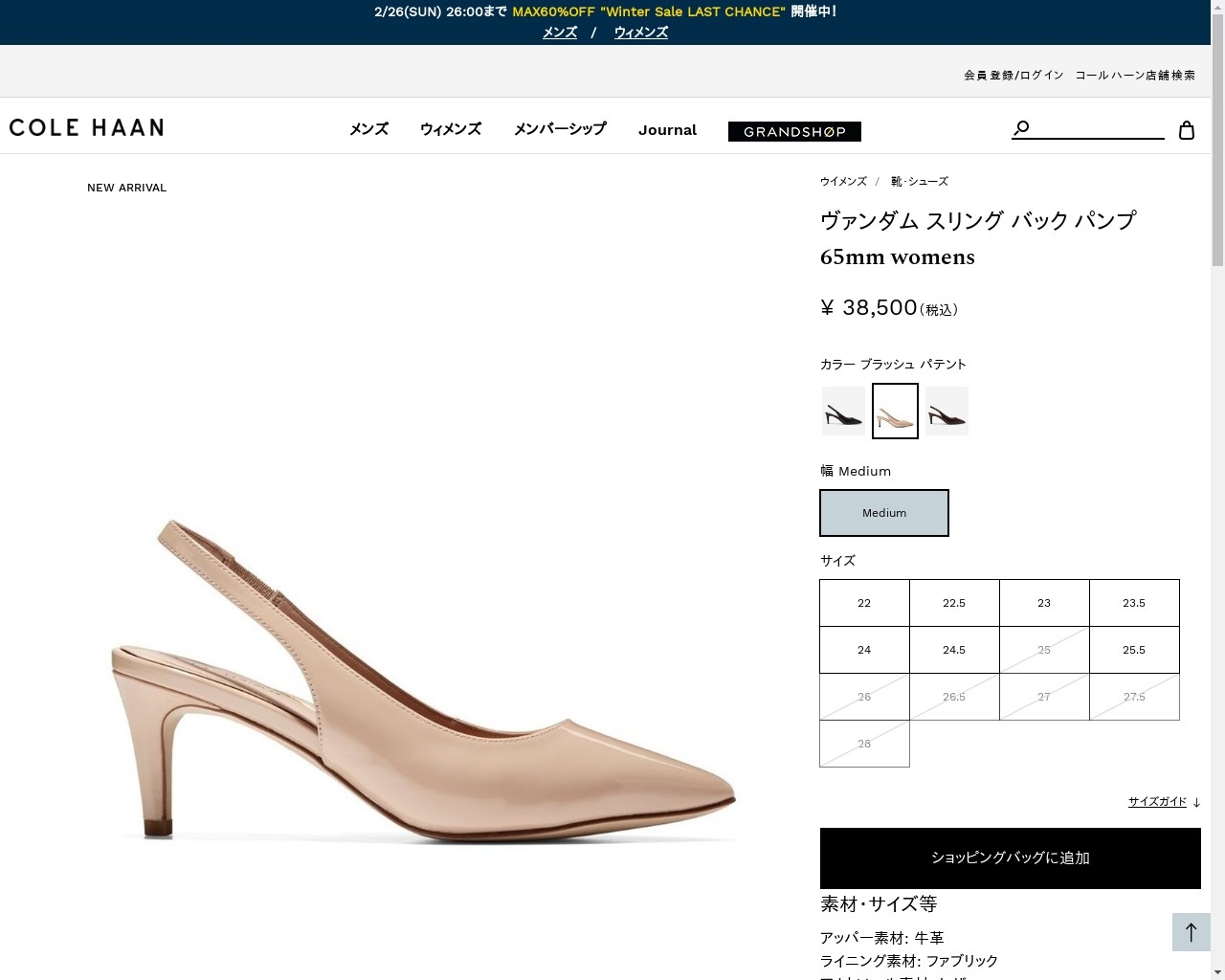Screen dimensions: 1225x980
Task: Select the unavailable size 27.5
Action: (x=1134, y=697)
